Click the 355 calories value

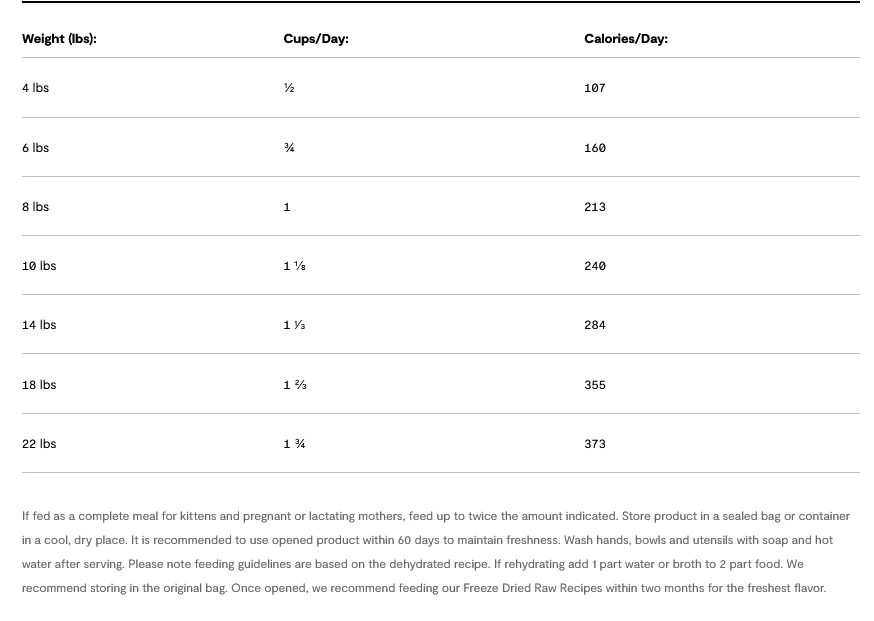(595, 385)
